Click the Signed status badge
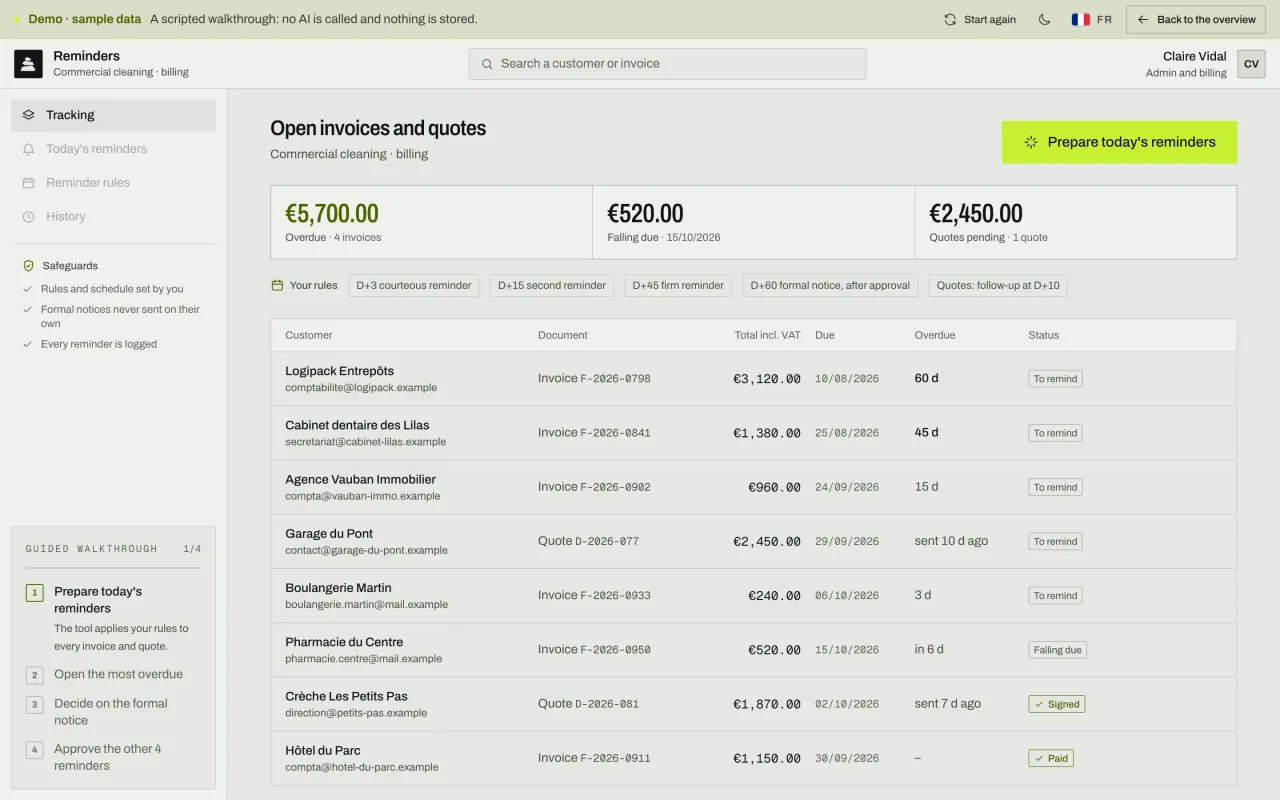Image resolution: width=1280 pixels, height=800 pixels. 1057,704
